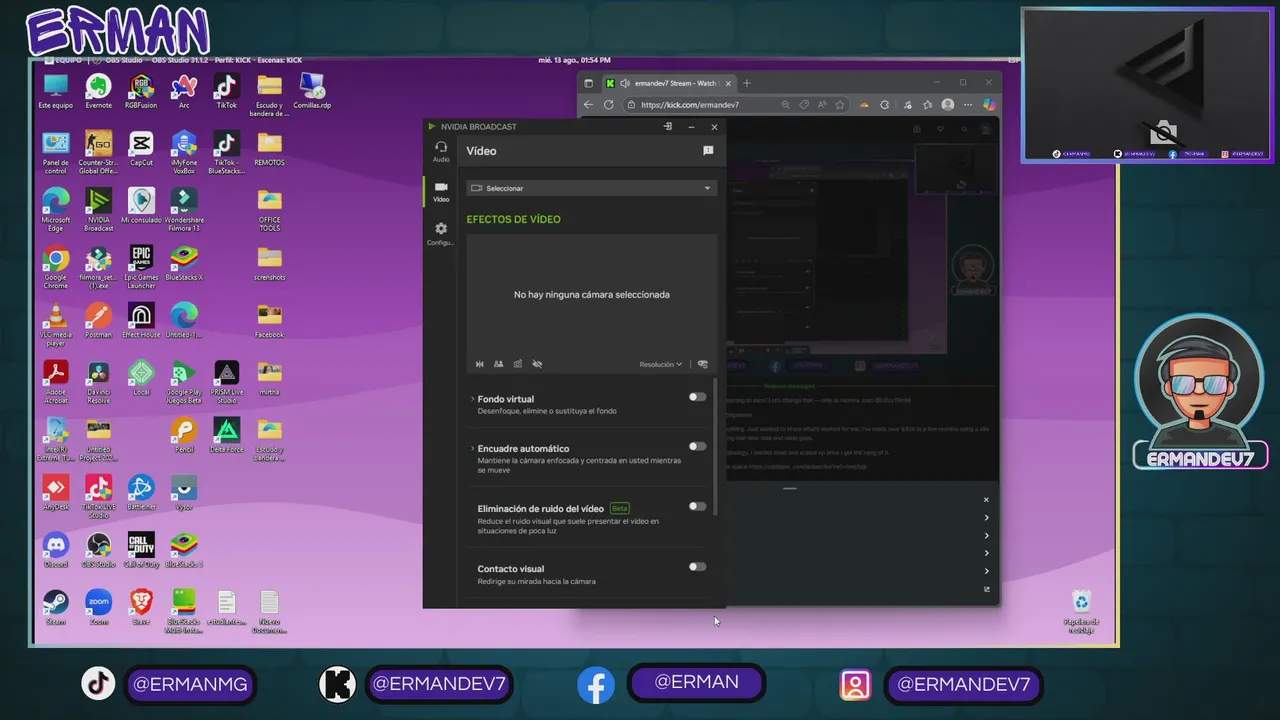Viewport: 1280px width, 720px height.
Task: Open the Zoom desktop shortcut
Action: [98, 607]
